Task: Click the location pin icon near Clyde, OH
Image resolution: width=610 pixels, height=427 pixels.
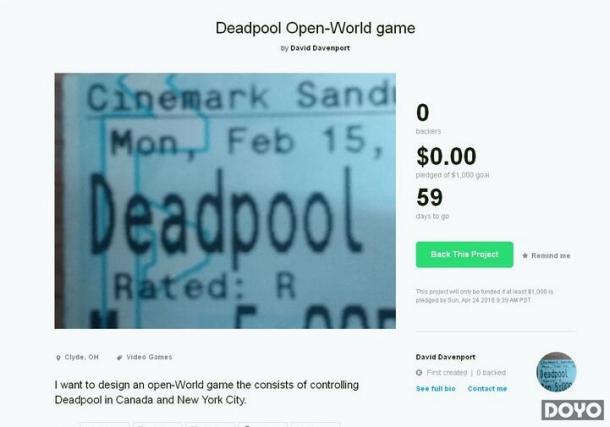Action: [58, 357]
